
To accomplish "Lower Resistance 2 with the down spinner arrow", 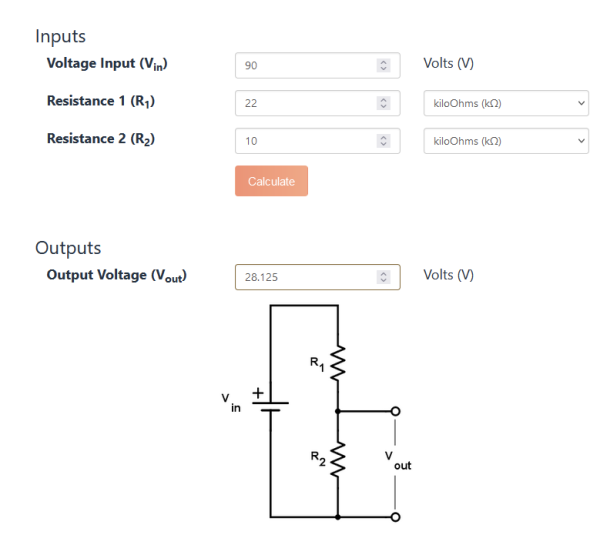I will pos(383,144).
